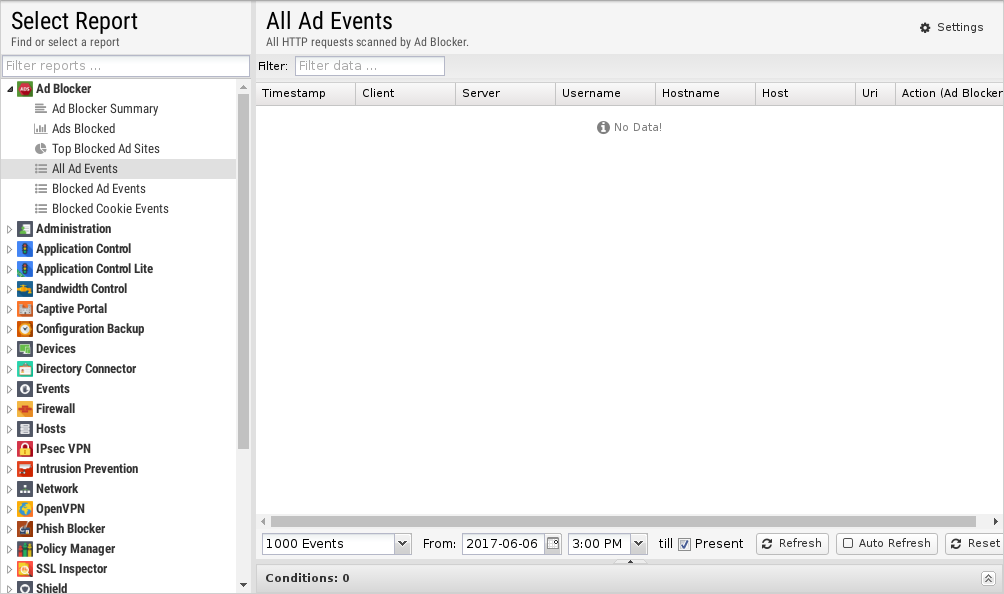Click the SSL Inspector icon
Screen dimensions: 1004x594
[25, 569]
